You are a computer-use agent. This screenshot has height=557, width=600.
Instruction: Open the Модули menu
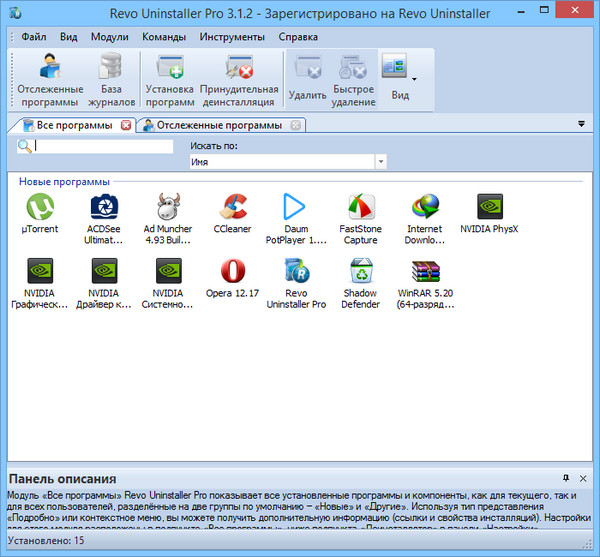pos(109,37)
